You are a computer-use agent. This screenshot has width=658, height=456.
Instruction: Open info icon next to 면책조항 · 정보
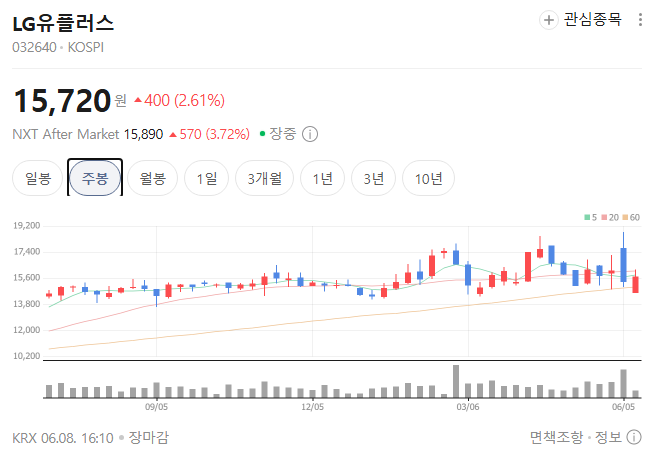[x=634, y=437]
